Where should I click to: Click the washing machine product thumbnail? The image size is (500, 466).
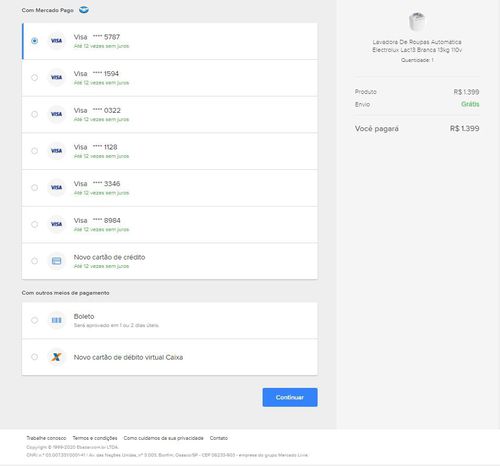tap(417, 21)
